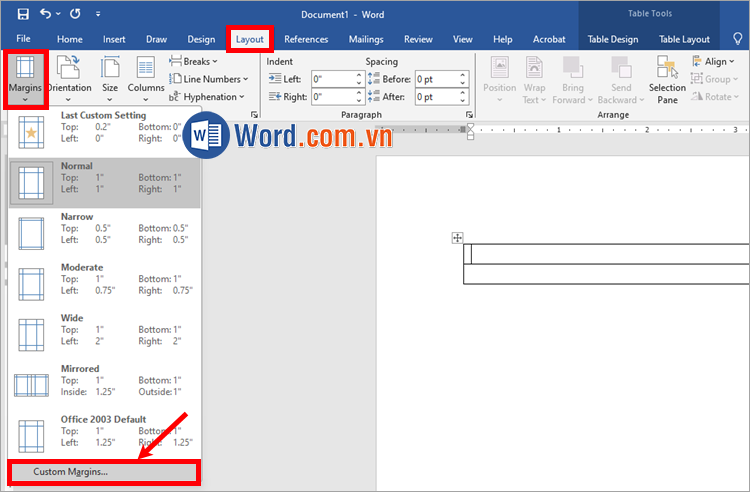Increase Indent Left with up spinner

359,75
